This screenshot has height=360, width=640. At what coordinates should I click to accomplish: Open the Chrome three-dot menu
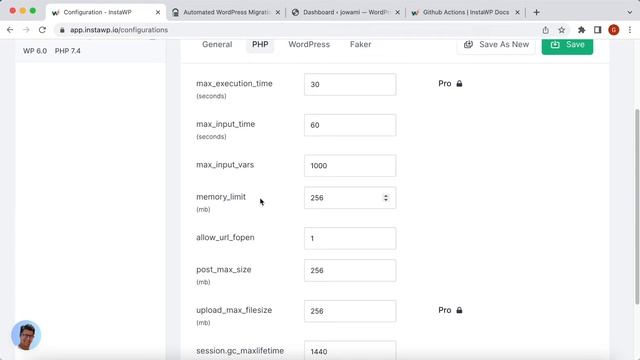[630, 30]
